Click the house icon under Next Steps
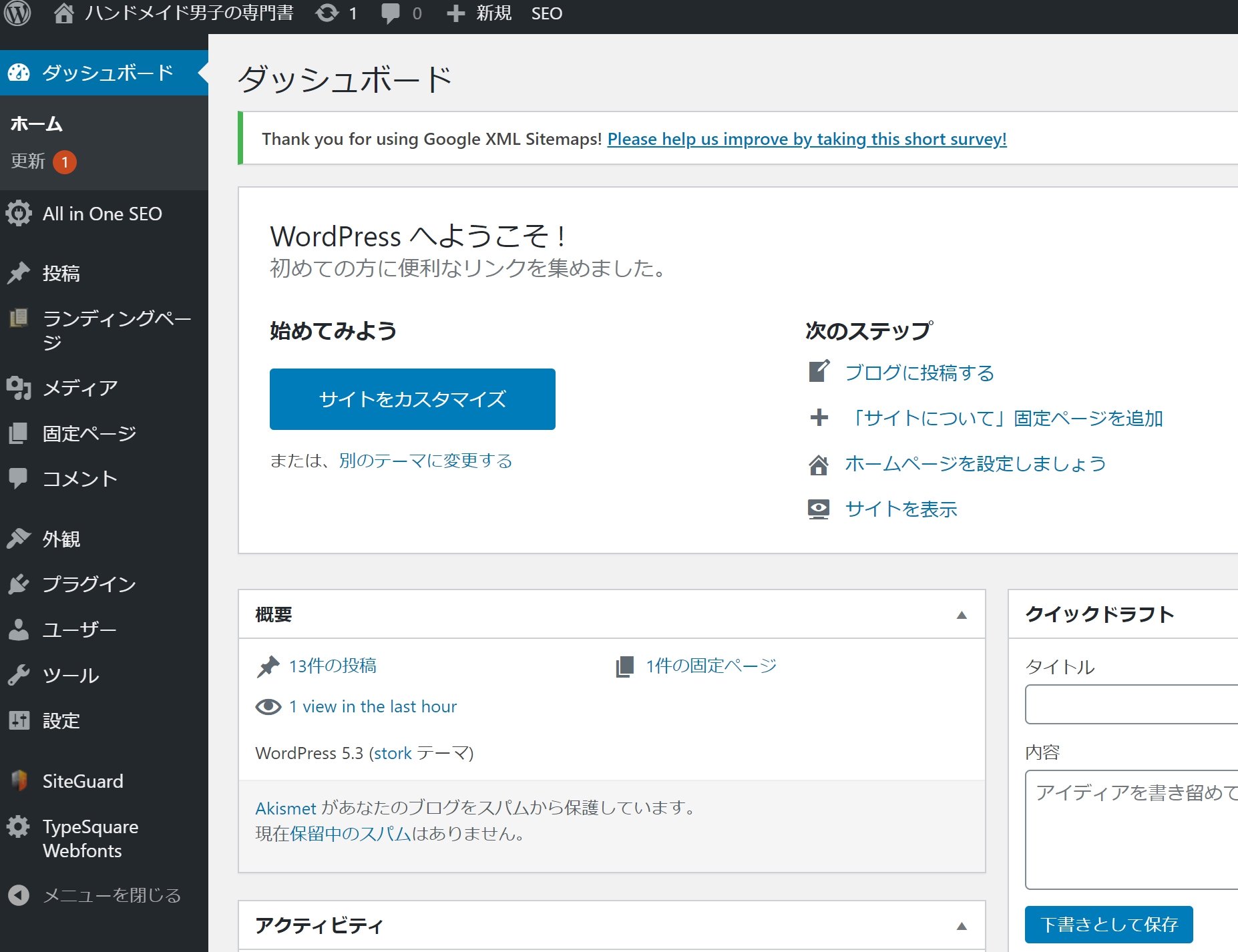1238x952 pixels. [819, 464]
